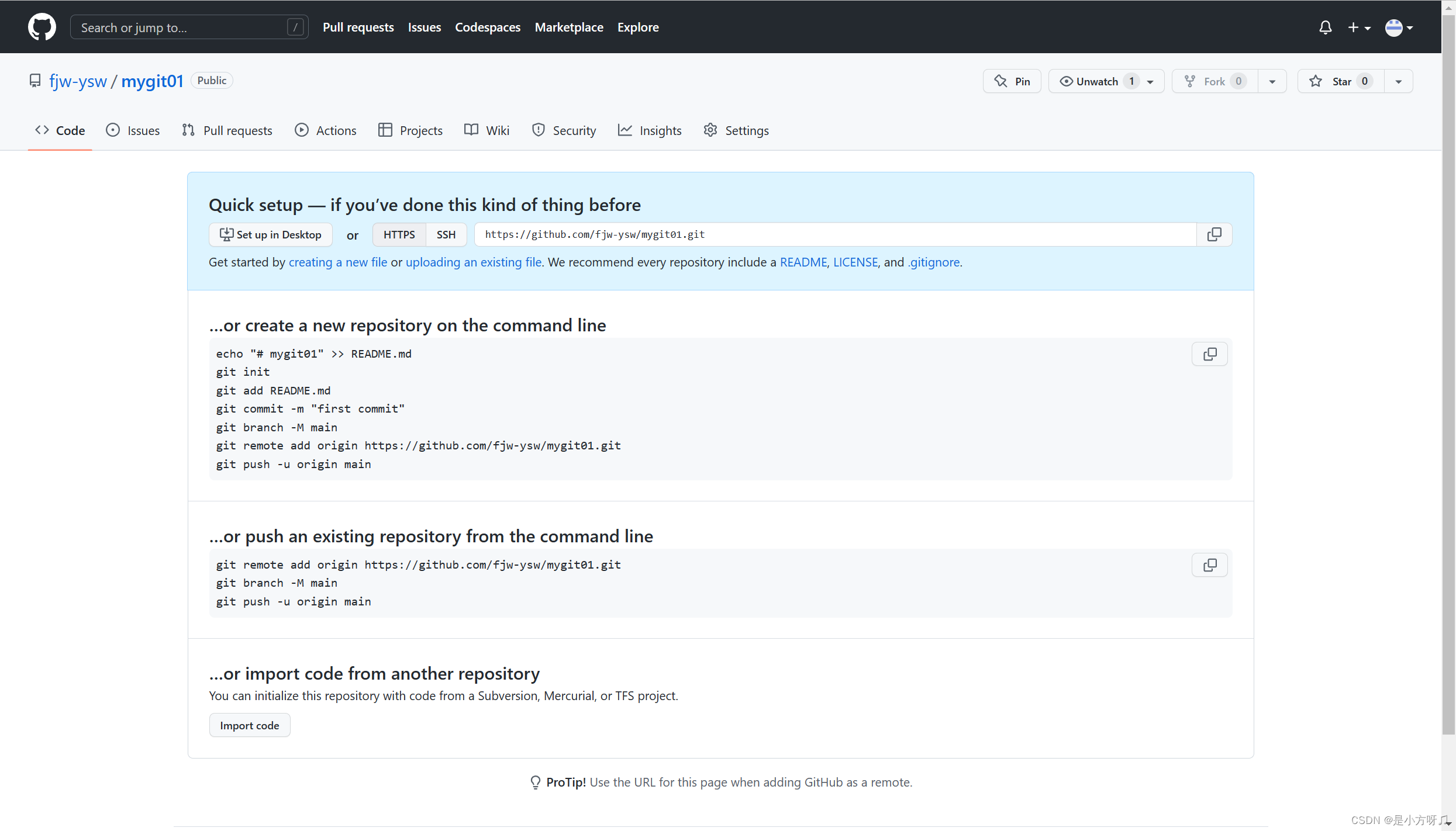Copy the create new repository commands

tap(1210, 354)
